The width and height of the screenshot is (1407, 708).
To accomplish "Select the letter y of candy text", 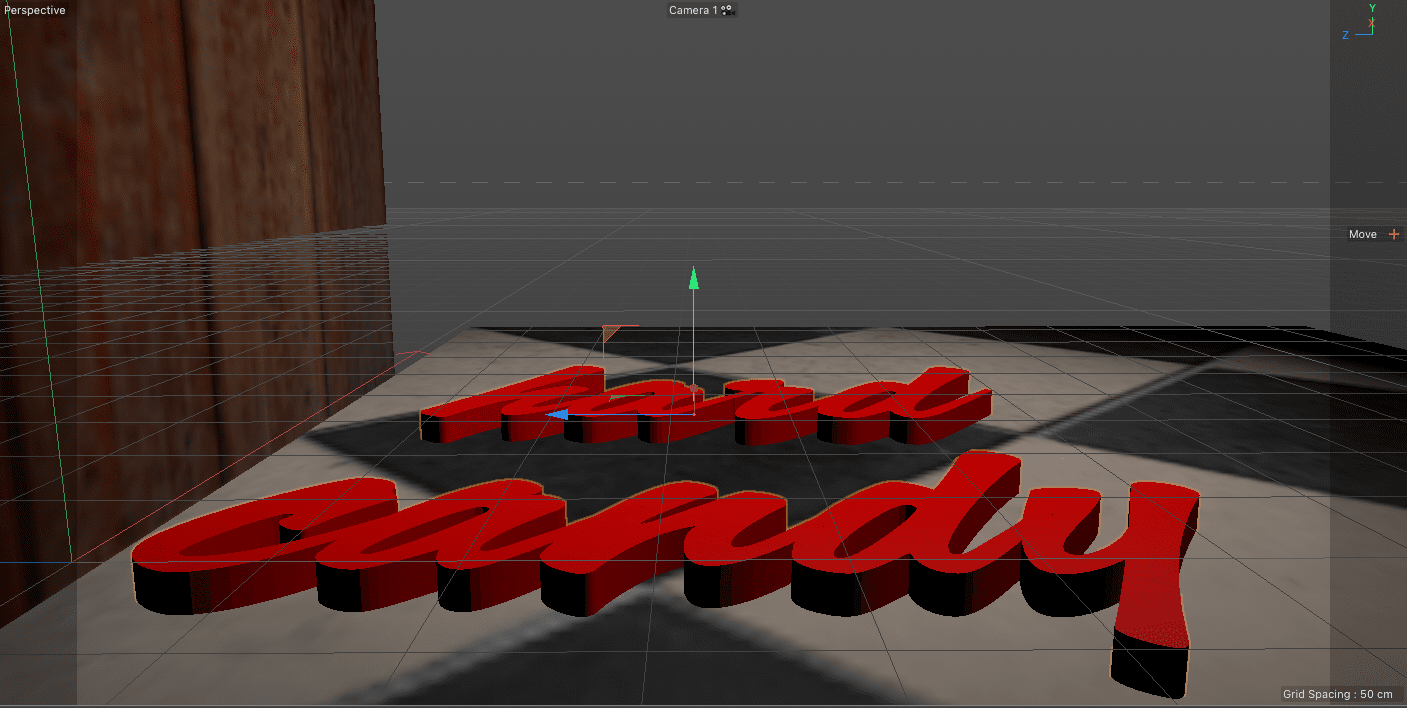I will (x=1150, y=560).
